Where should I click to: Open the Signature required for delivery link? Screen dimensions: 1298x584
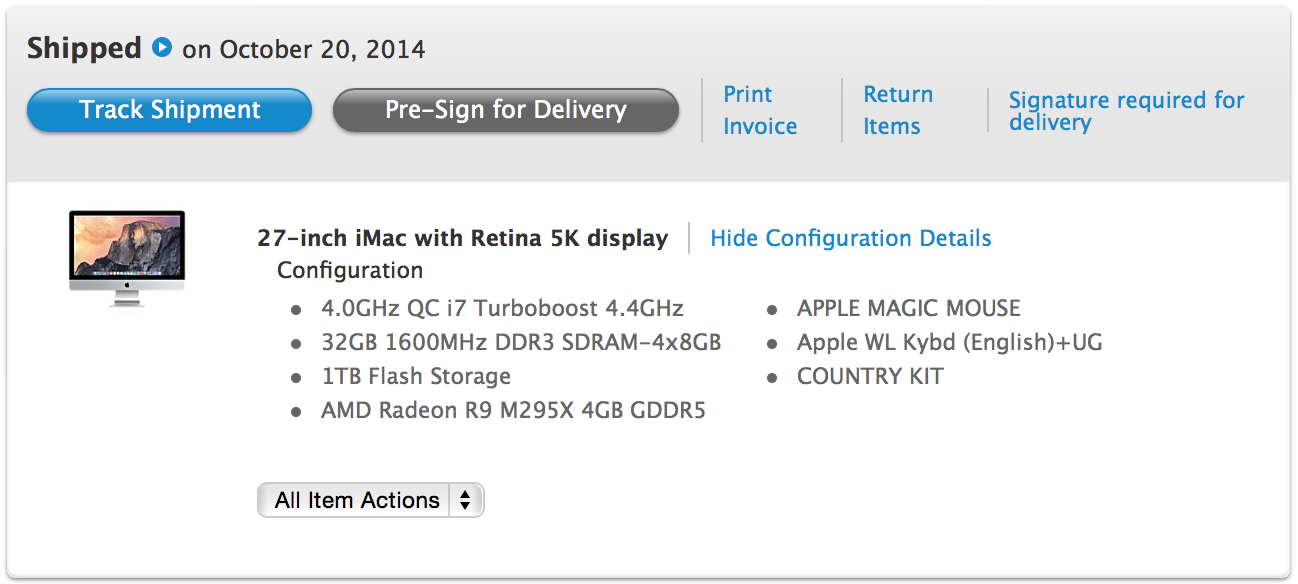1125,111
